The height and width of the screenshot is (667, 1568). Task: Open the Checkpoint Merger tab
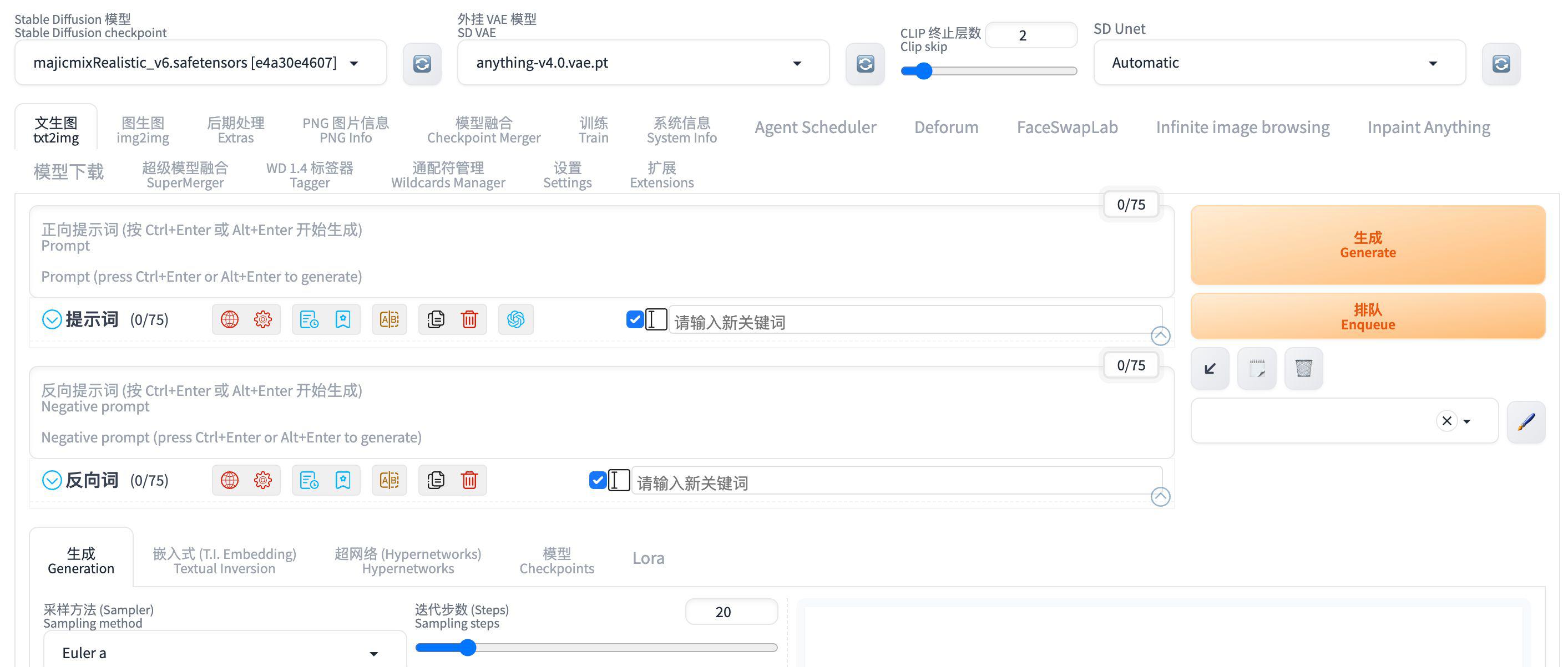coord(484,130)
